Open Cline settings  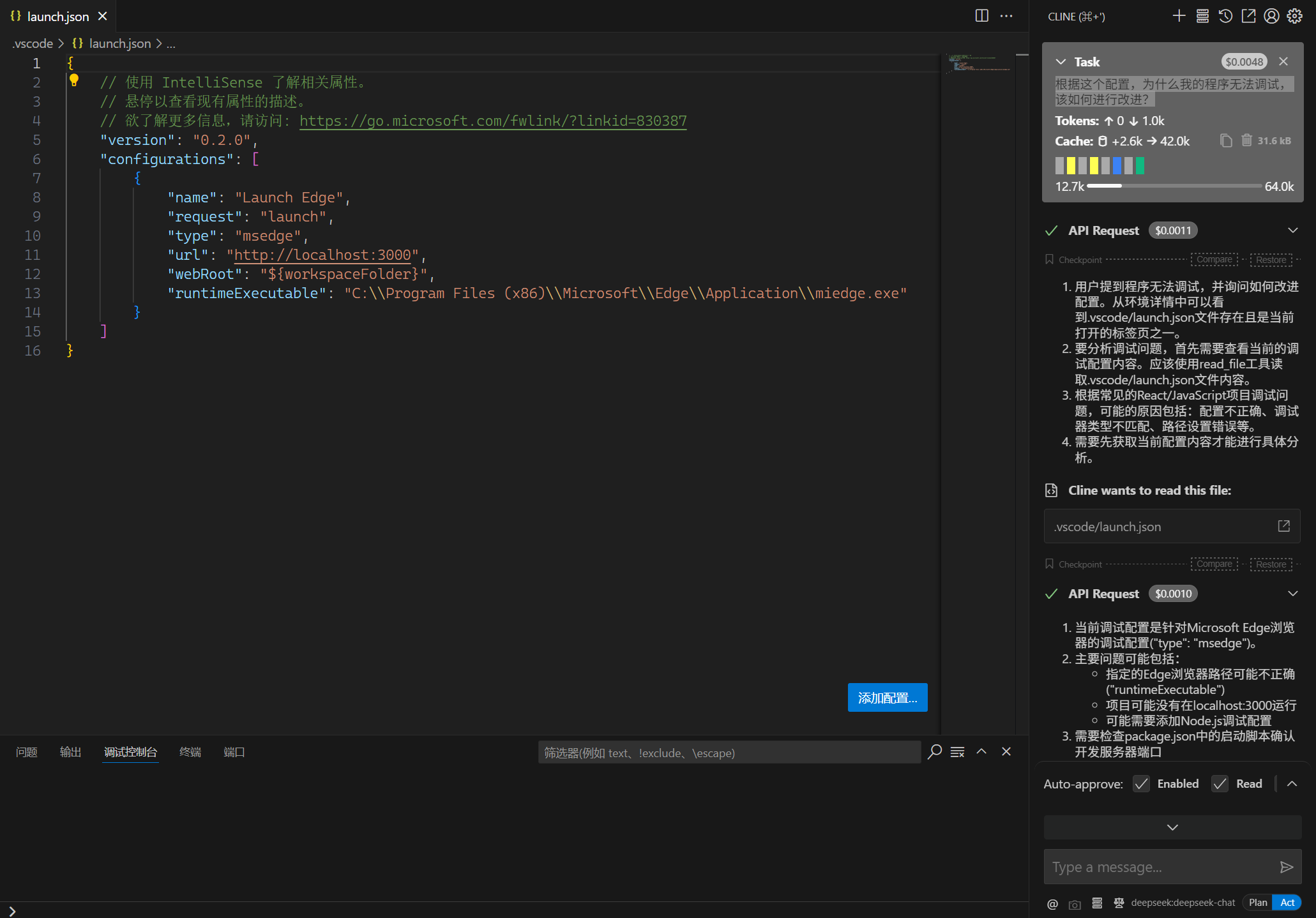coord(1294,16)
